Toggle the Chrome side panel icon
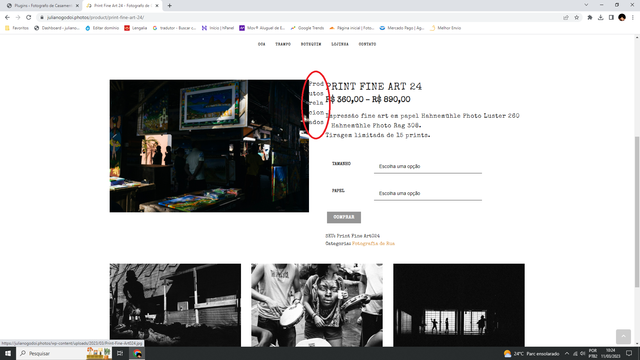The image size is (640, 360). (611, 18)
